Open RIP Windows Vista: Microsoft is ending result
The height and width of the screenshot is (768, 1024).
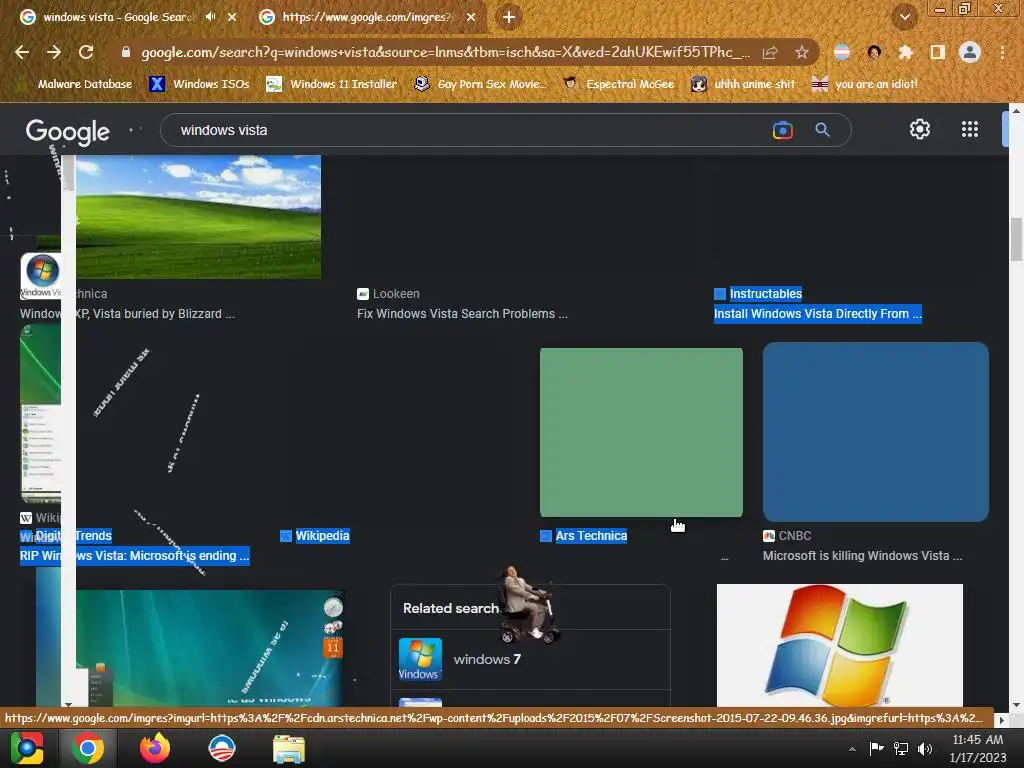pos(135,556)
